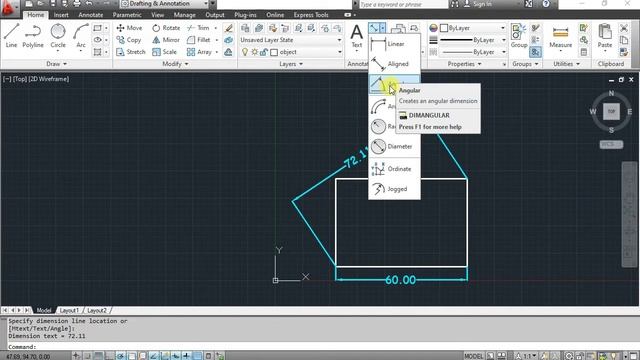Click the Text annotation tool

[x=357, y=36]
